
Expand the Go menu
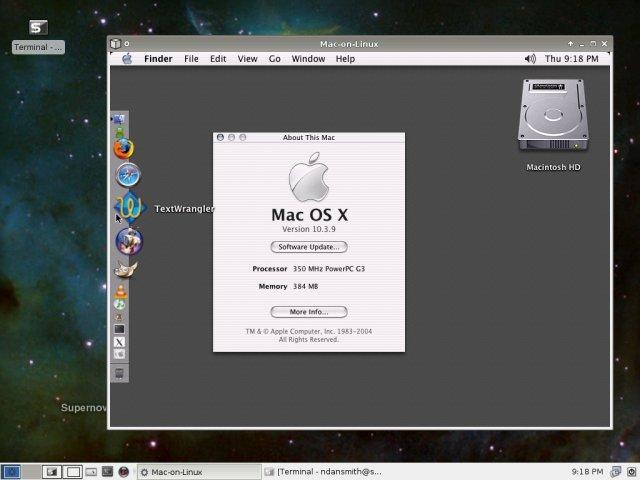coord(274,59)
